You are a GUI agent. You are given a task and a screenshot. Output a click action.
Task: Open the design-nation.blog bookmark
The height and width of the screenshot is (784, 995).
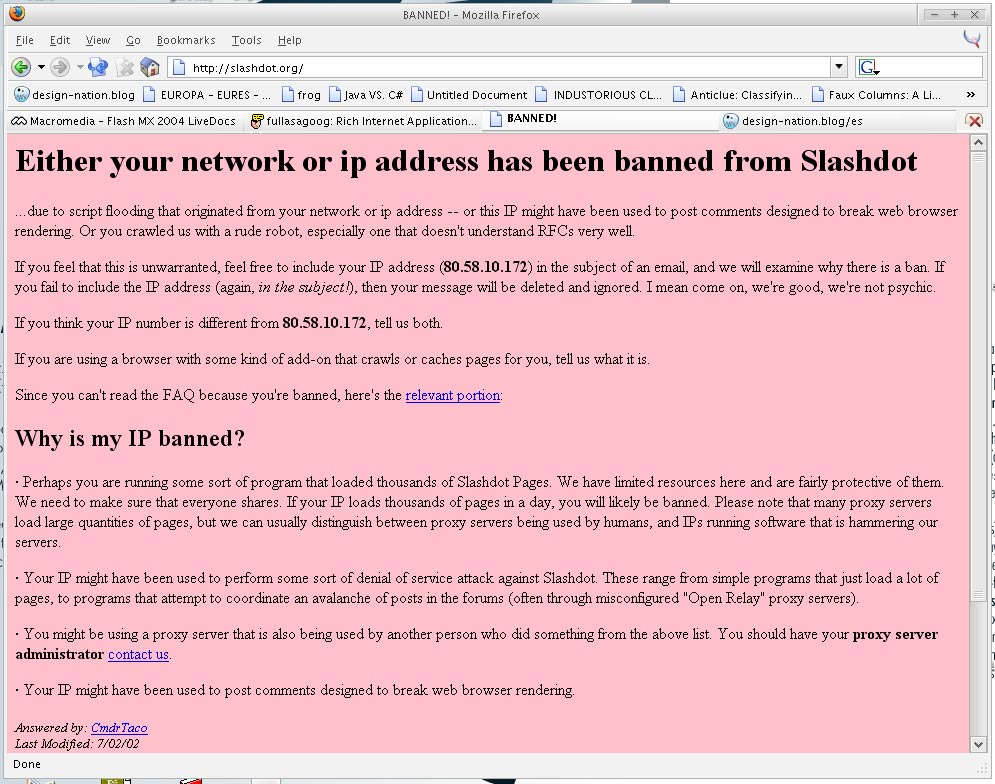click(75, 95)
